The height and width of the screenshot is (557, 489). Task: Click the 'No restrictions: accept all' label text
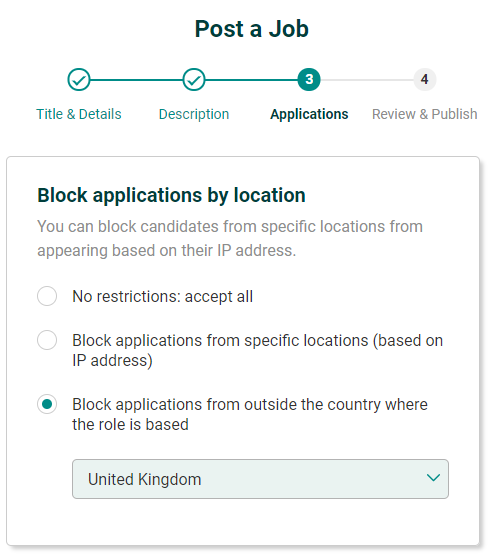tap(163, 296)
